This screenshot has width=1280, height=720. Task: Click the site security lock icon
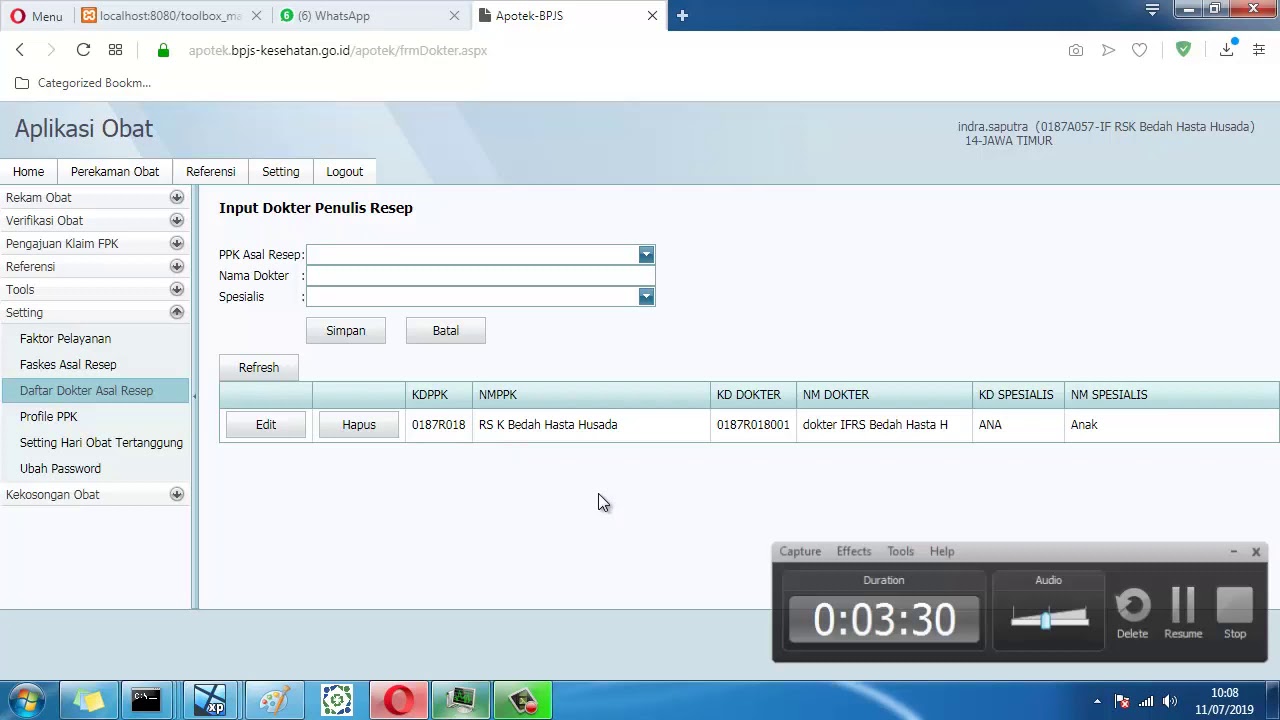(x=164, y=50)
